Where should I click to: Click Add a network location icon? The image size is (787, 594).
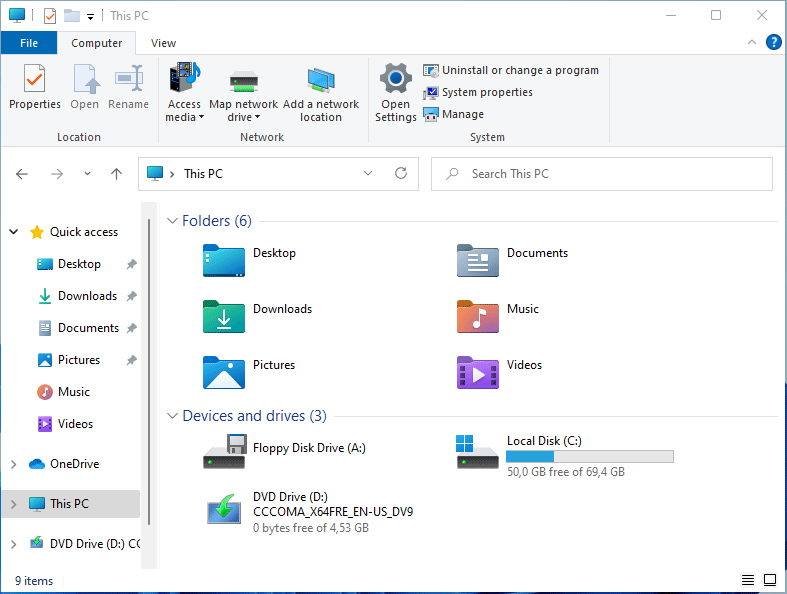[x=321, y=80]
